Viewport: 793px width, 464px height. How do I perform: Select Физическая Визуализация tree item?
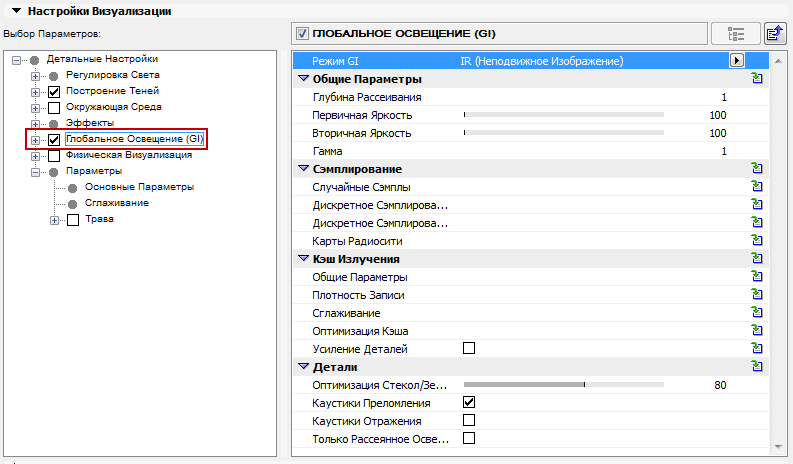coord(128,155)
